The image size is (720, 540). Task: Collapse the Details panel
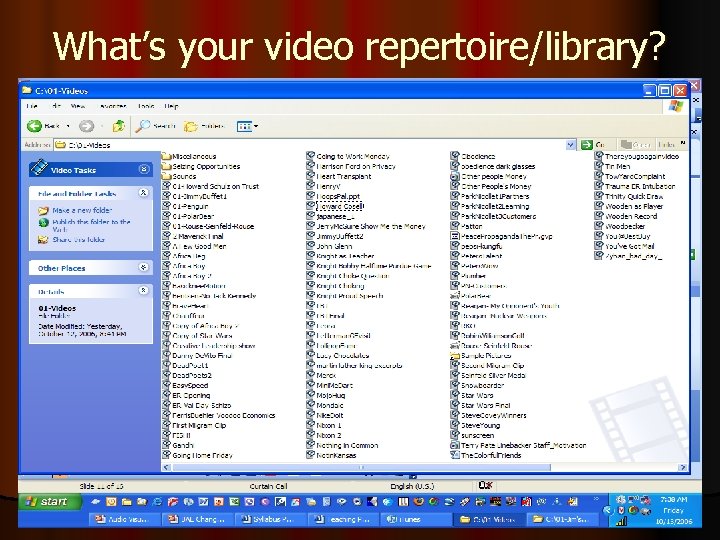[x=144, y=291]
